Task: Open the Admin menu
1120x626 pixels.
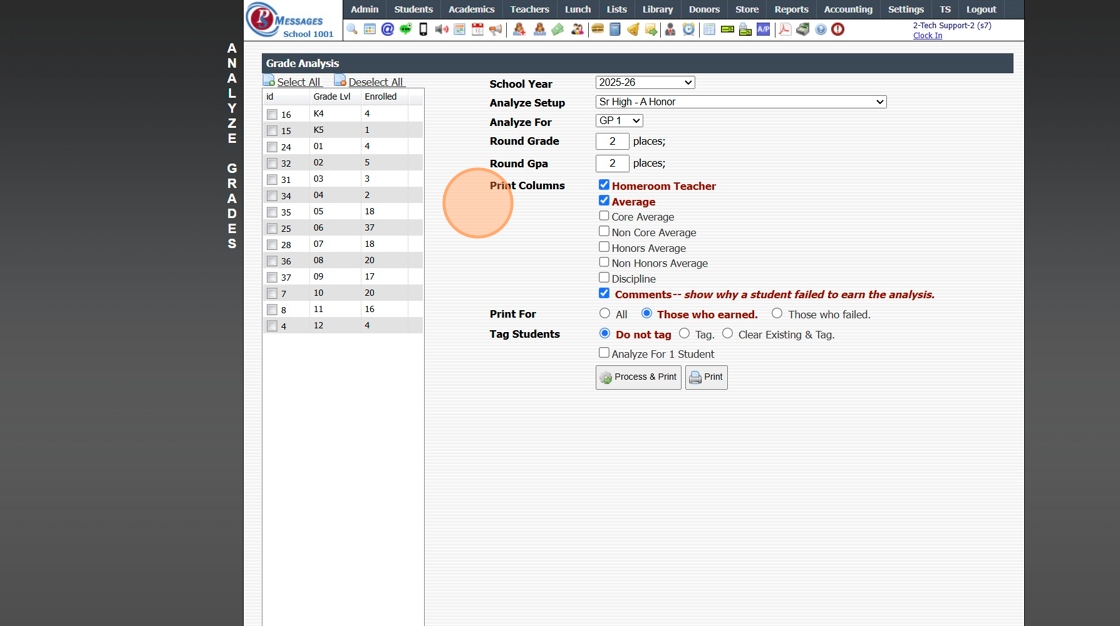Action: (364, 9)
